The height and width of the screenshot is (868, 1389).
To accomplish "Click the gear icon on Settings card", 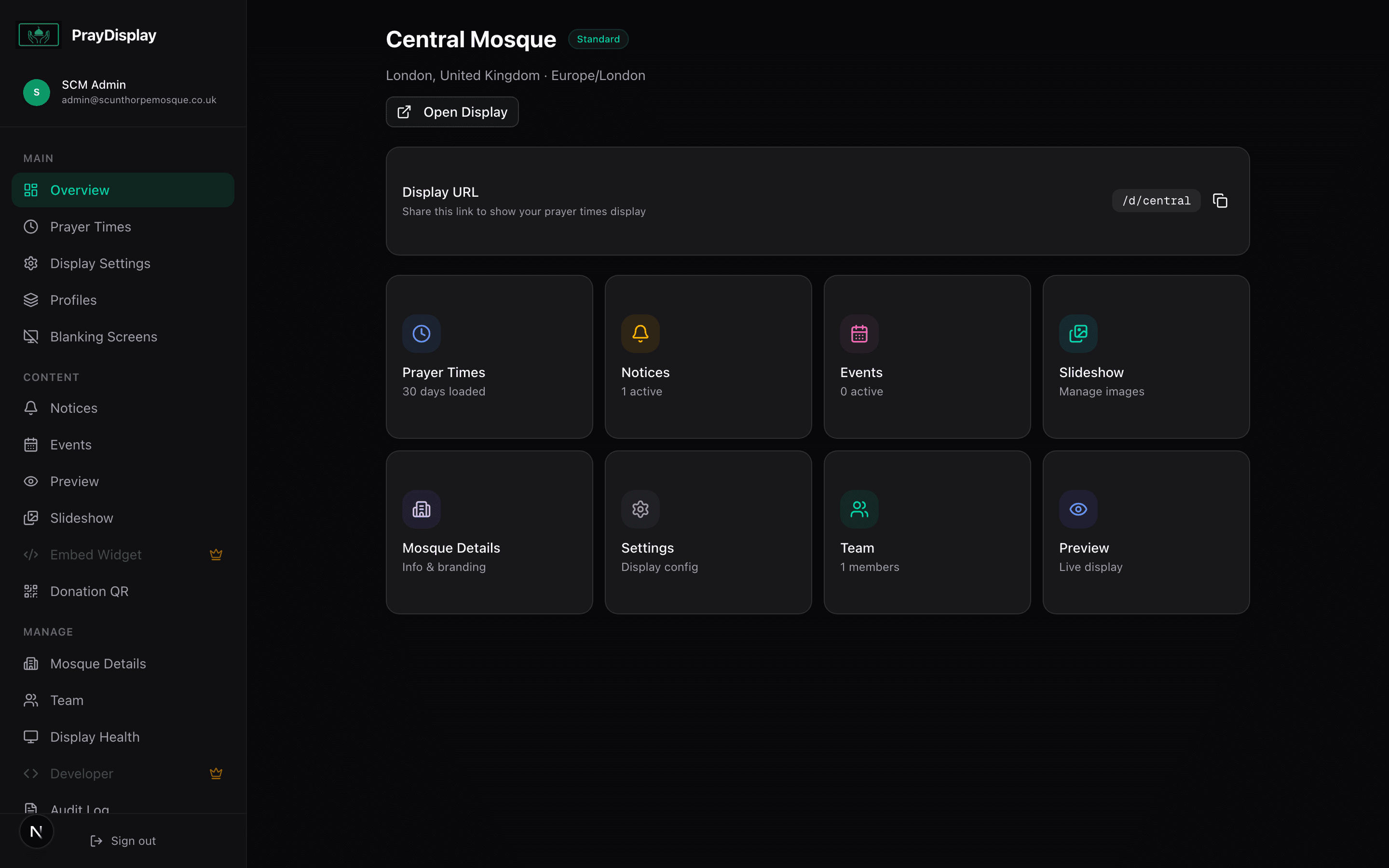I will [x=640, y=509].
